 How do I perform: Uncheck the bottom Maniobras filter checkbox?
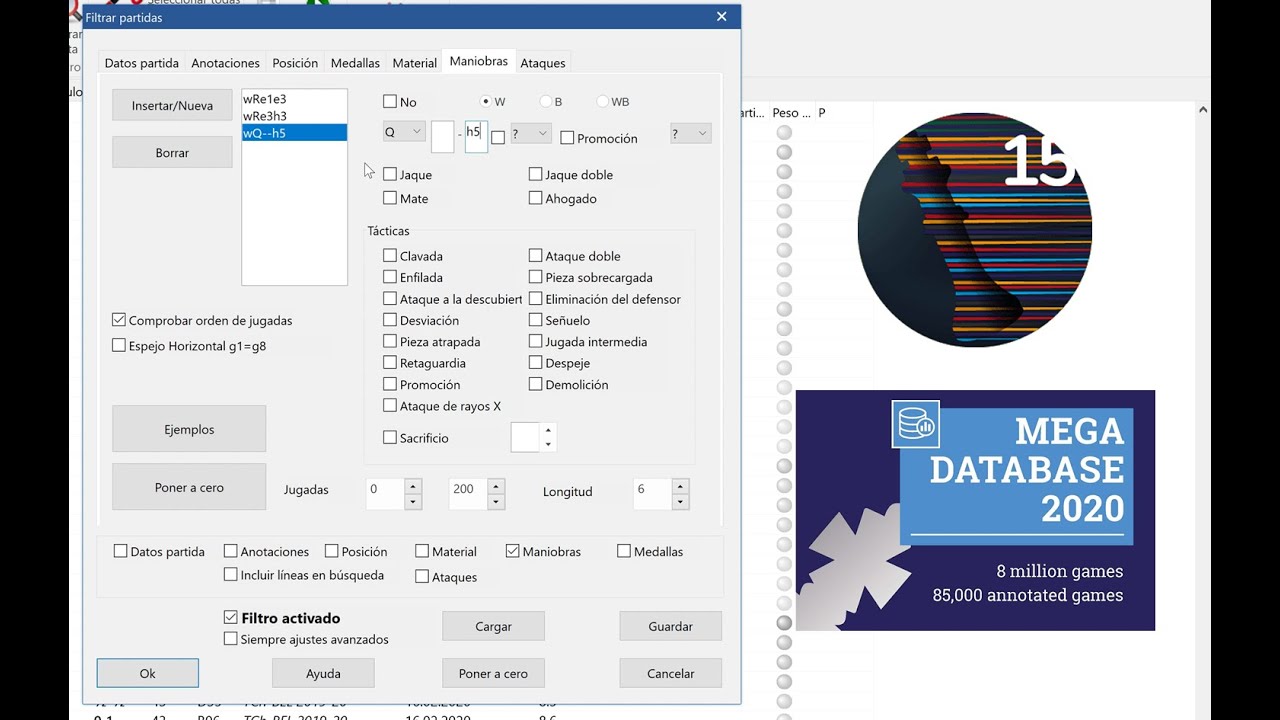click(513, 551)
